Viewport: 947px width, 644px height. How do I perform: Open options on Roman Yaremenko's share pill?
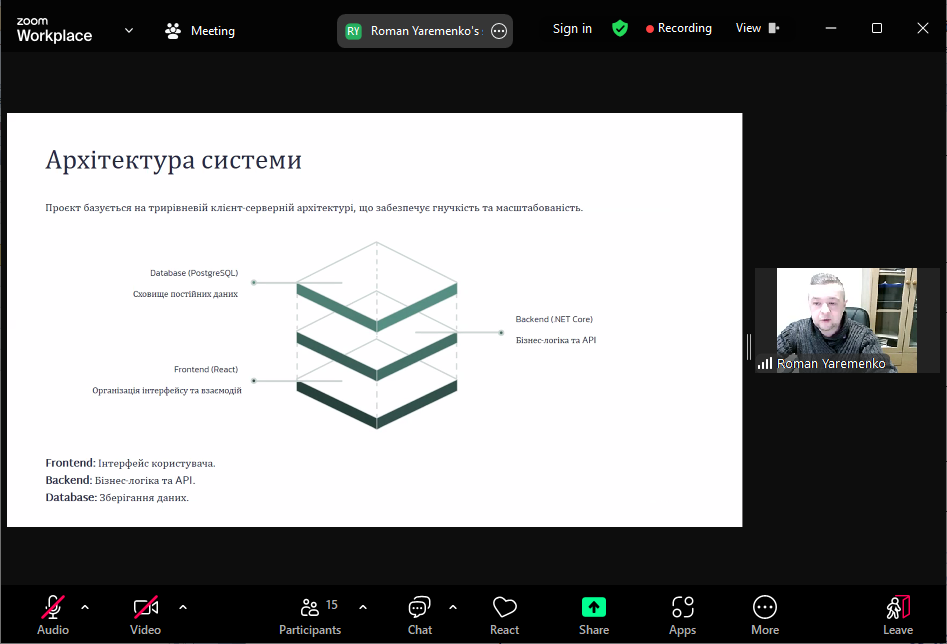(499, 31)
